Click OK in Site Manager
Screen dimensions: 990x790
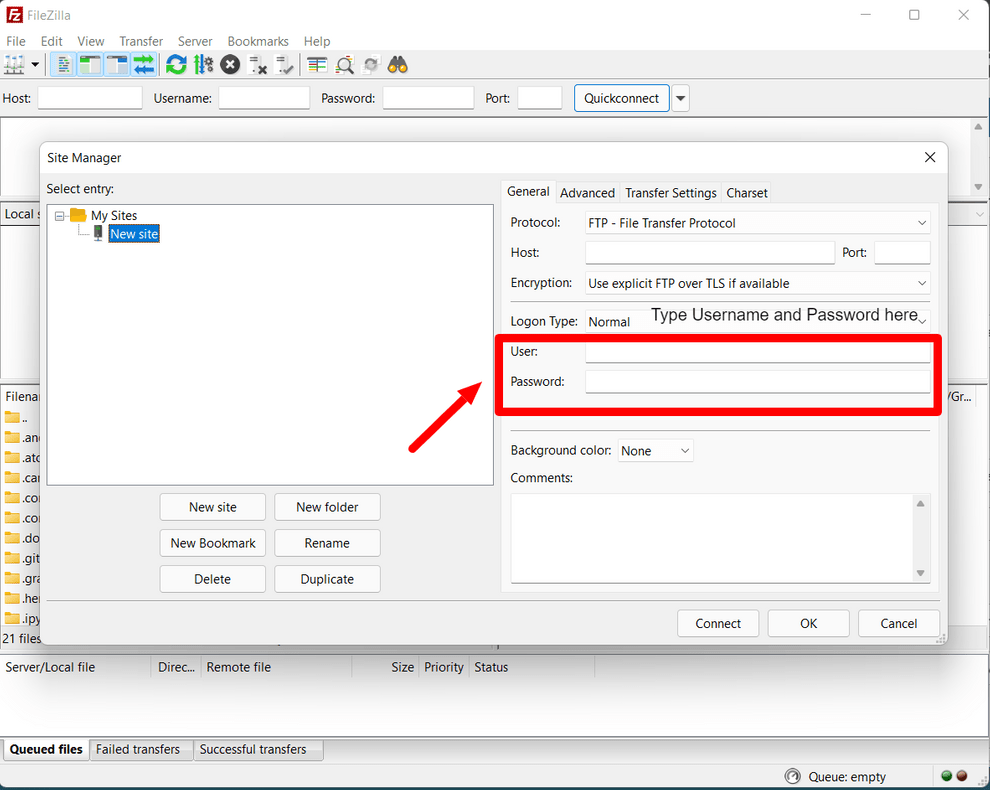[809, 623]
